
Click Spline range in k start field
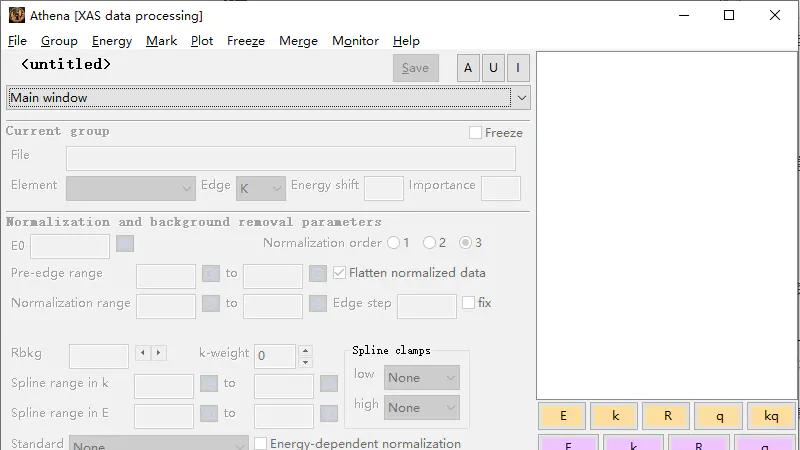(x=164, y=386)
